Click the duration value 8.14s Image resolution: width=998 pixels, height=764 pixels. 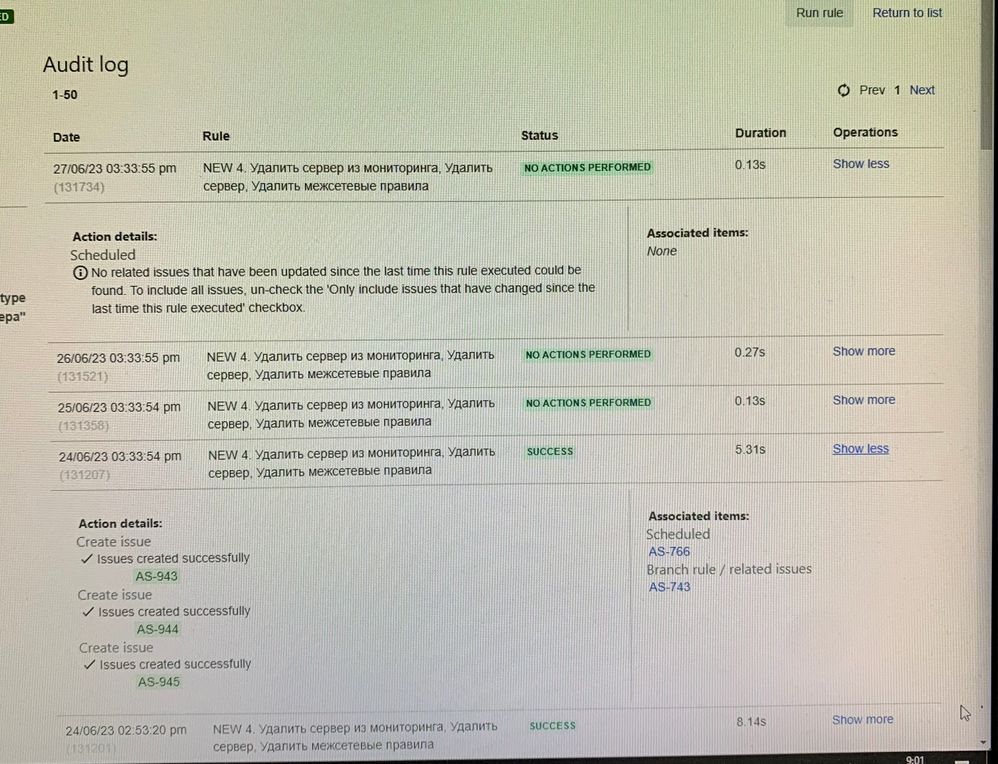pyautogui.click(x=751, y=721)
